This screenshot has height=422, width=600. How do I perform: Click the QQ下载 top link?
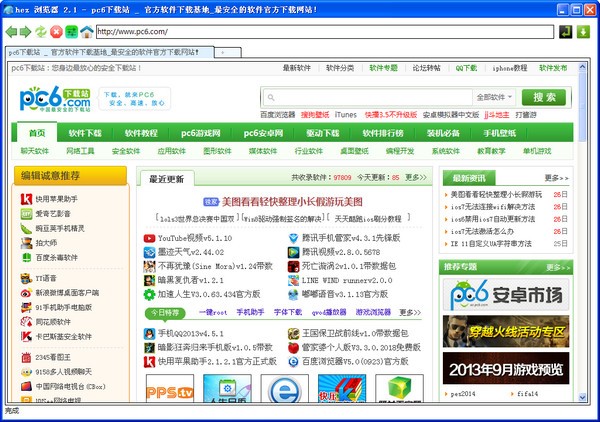pyautogui.click(x=466, y=68)
